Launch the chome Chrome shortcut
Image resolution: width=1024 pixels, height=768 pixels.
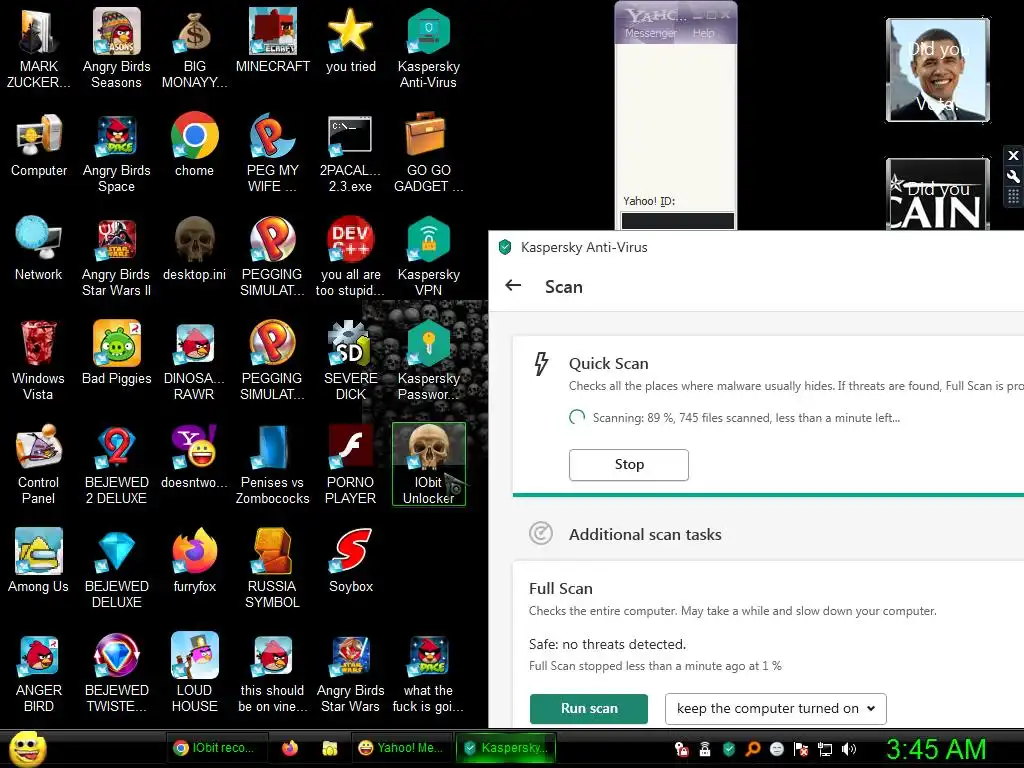(x=194, y=144)
